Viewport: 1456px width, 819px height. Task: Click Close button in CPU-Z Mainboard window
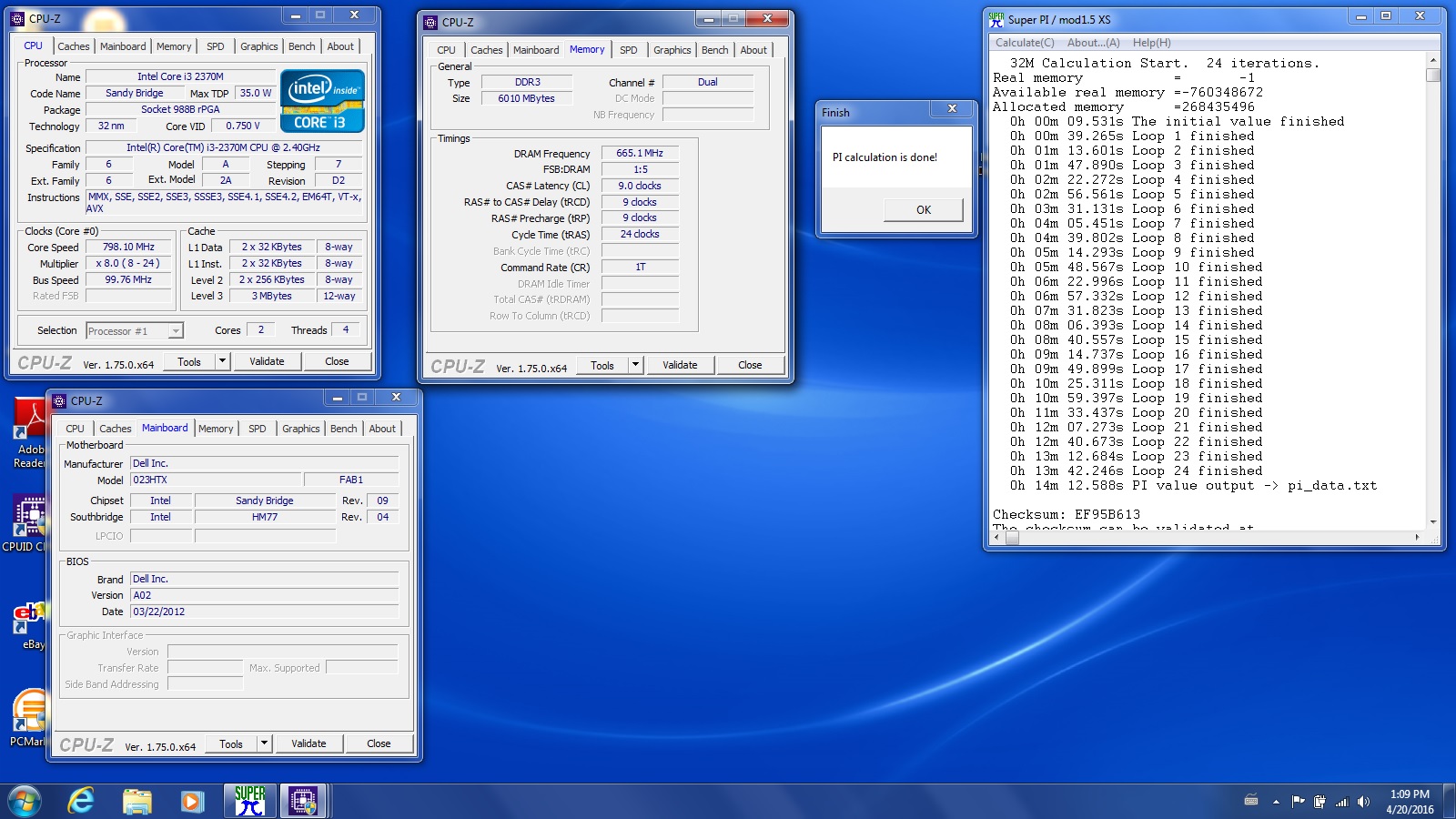click(379, 743)
